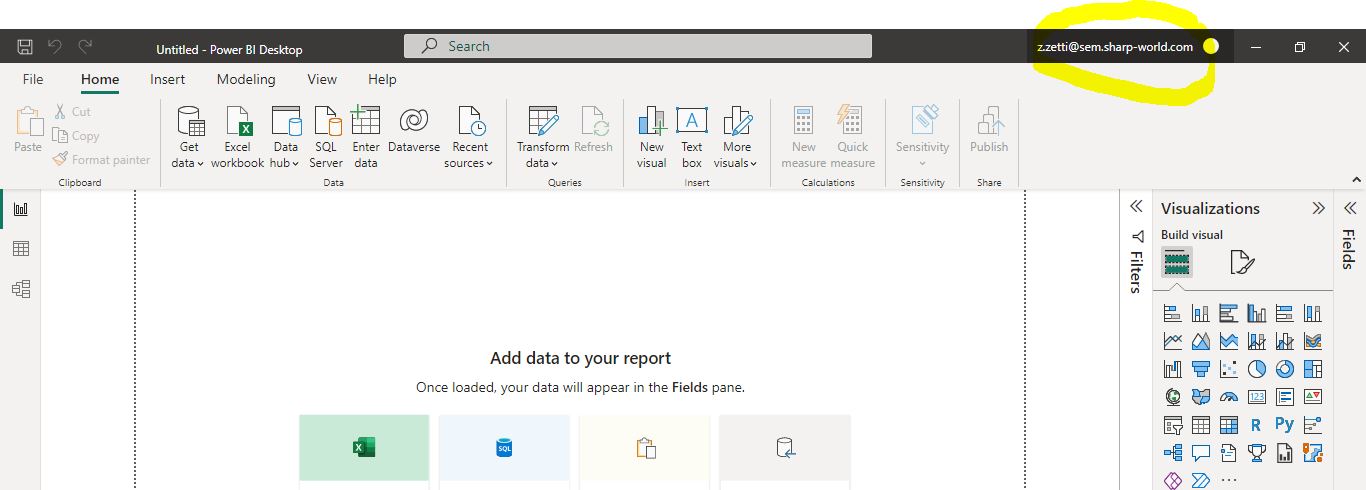Screen dimensions: 1366x490
Task: Click the Save icon in title bar
Action: [x=25, y=47]
